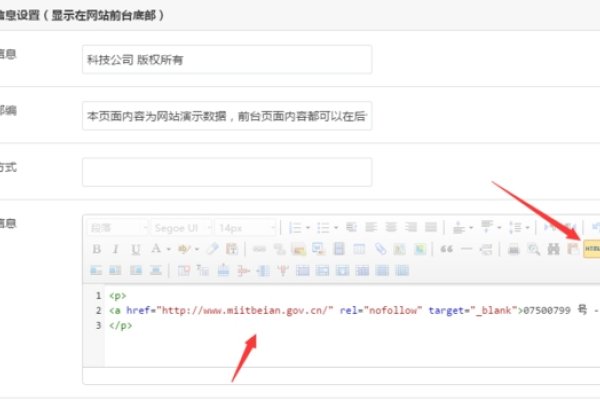Viewport: 600px width, 400px height.
Task: Center-align text in the editor
Action: tap(391, 227)
